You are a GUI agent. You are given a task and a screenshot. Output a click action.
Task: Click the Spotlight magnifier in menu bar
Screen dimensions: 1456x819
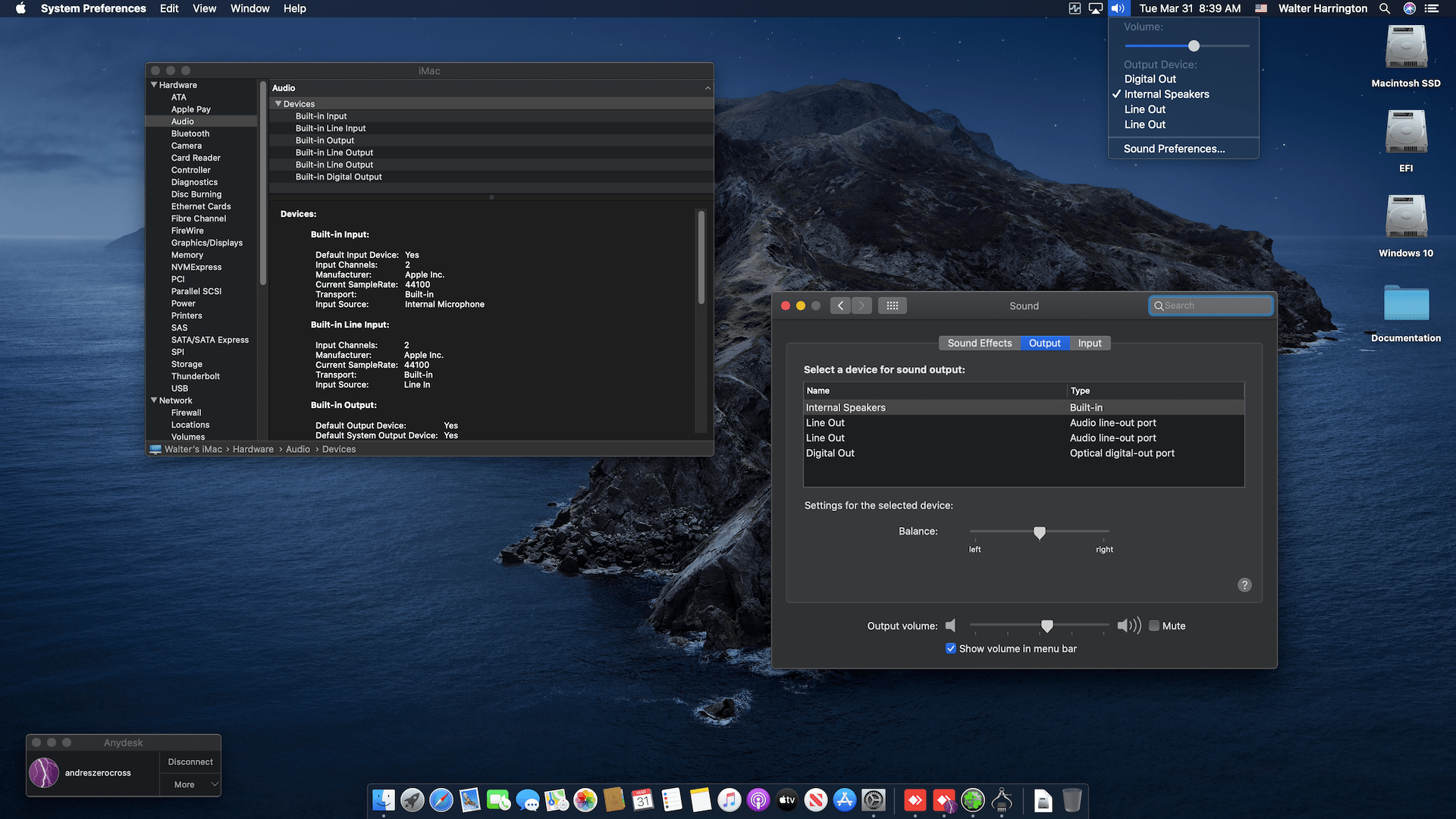1385,8
